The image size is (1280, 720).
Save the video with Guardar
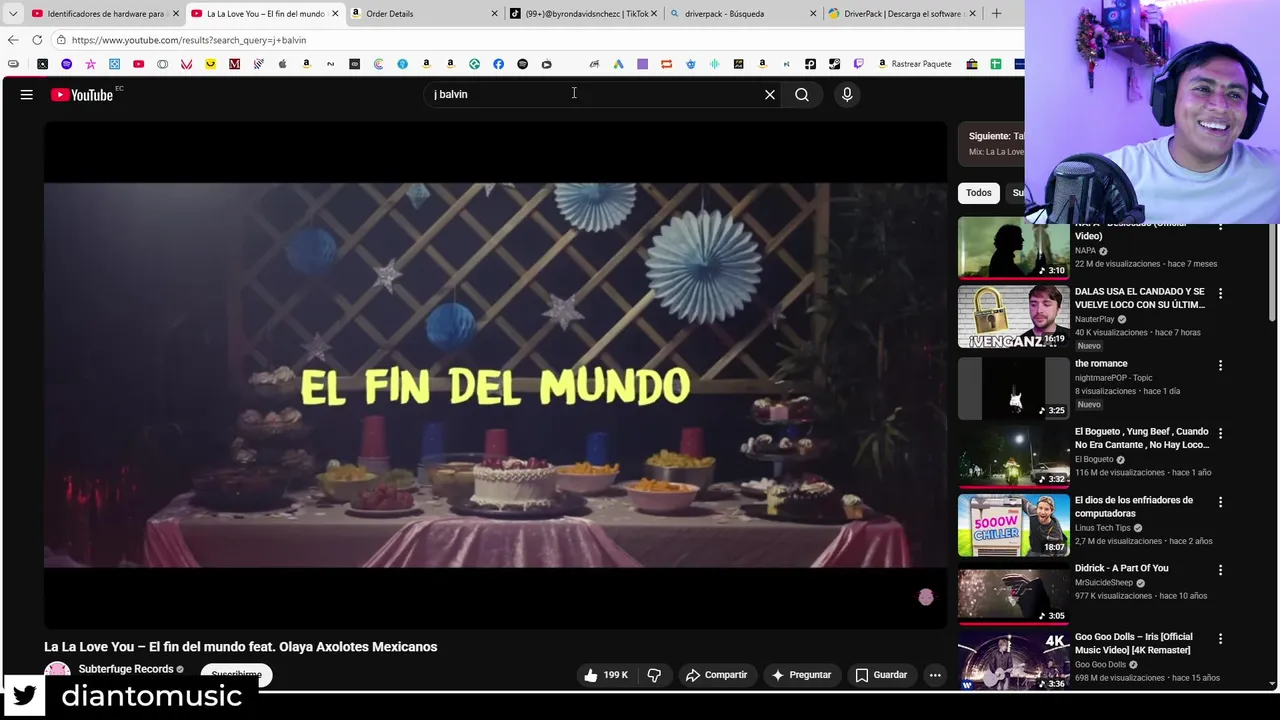tap(881, 675)
